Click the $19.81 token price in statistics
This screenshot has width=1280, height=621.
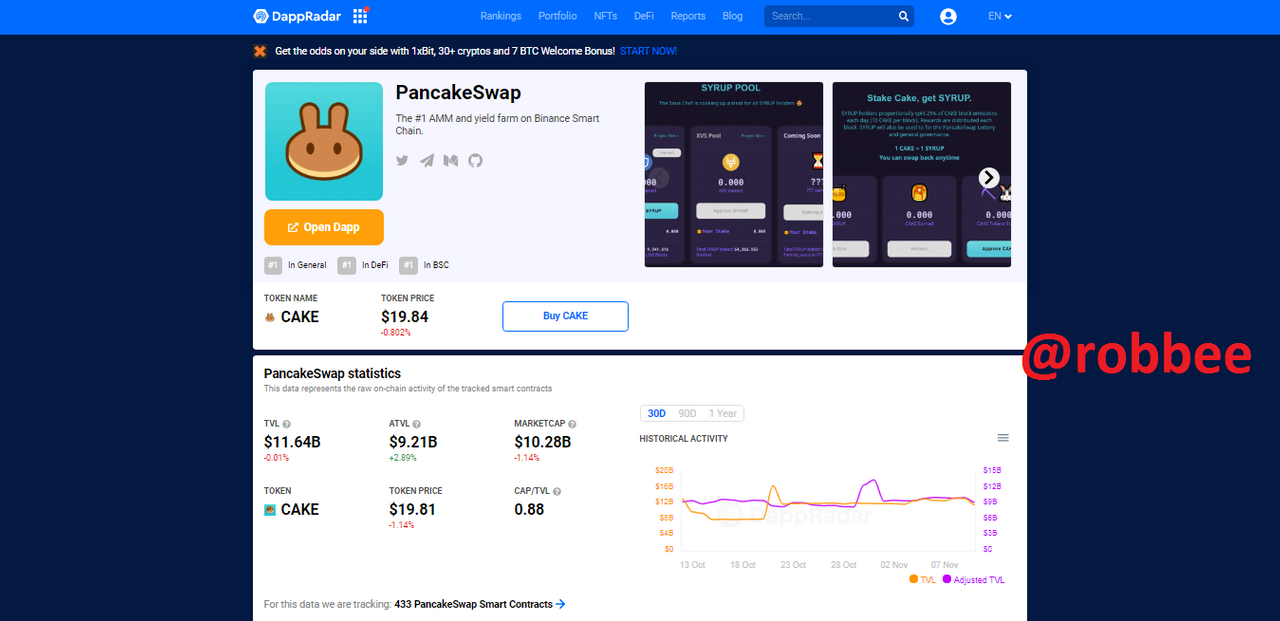coord(412,509)
